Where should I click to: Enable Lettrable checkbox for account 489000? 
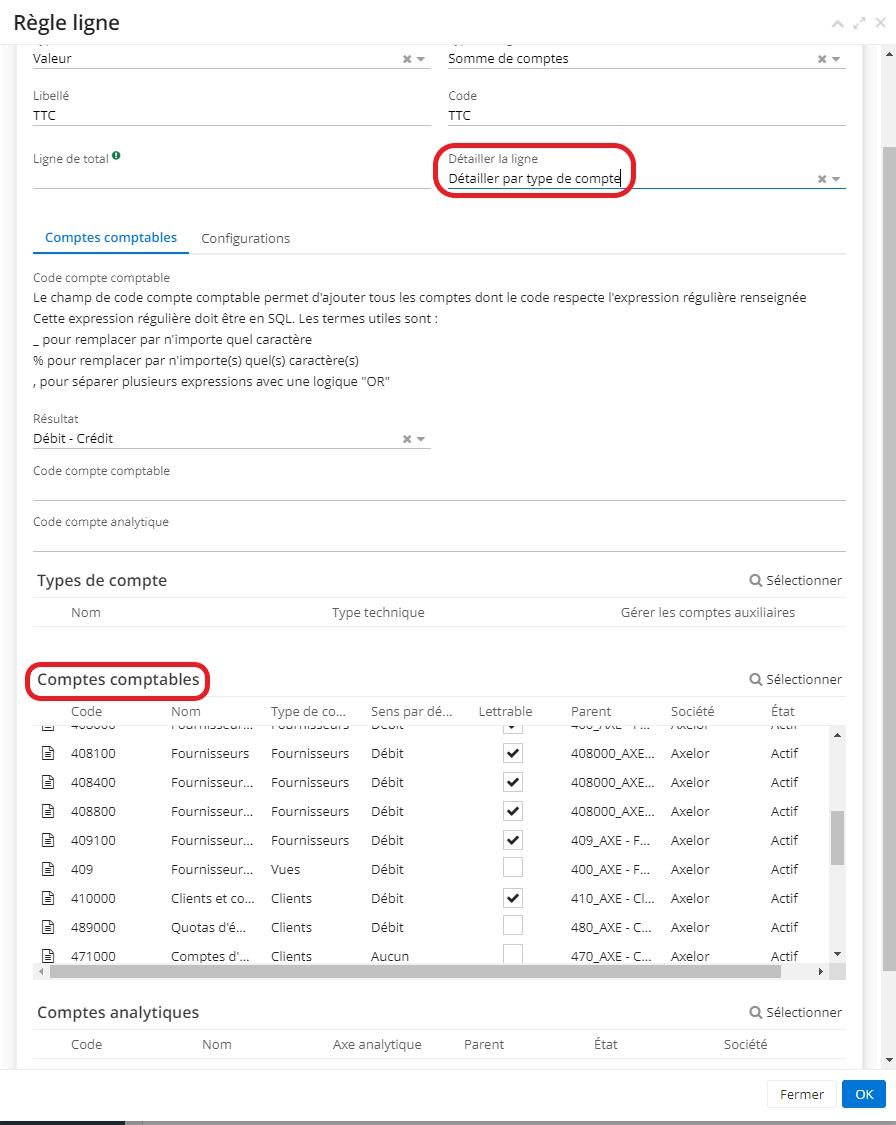(x=513, y=926)
